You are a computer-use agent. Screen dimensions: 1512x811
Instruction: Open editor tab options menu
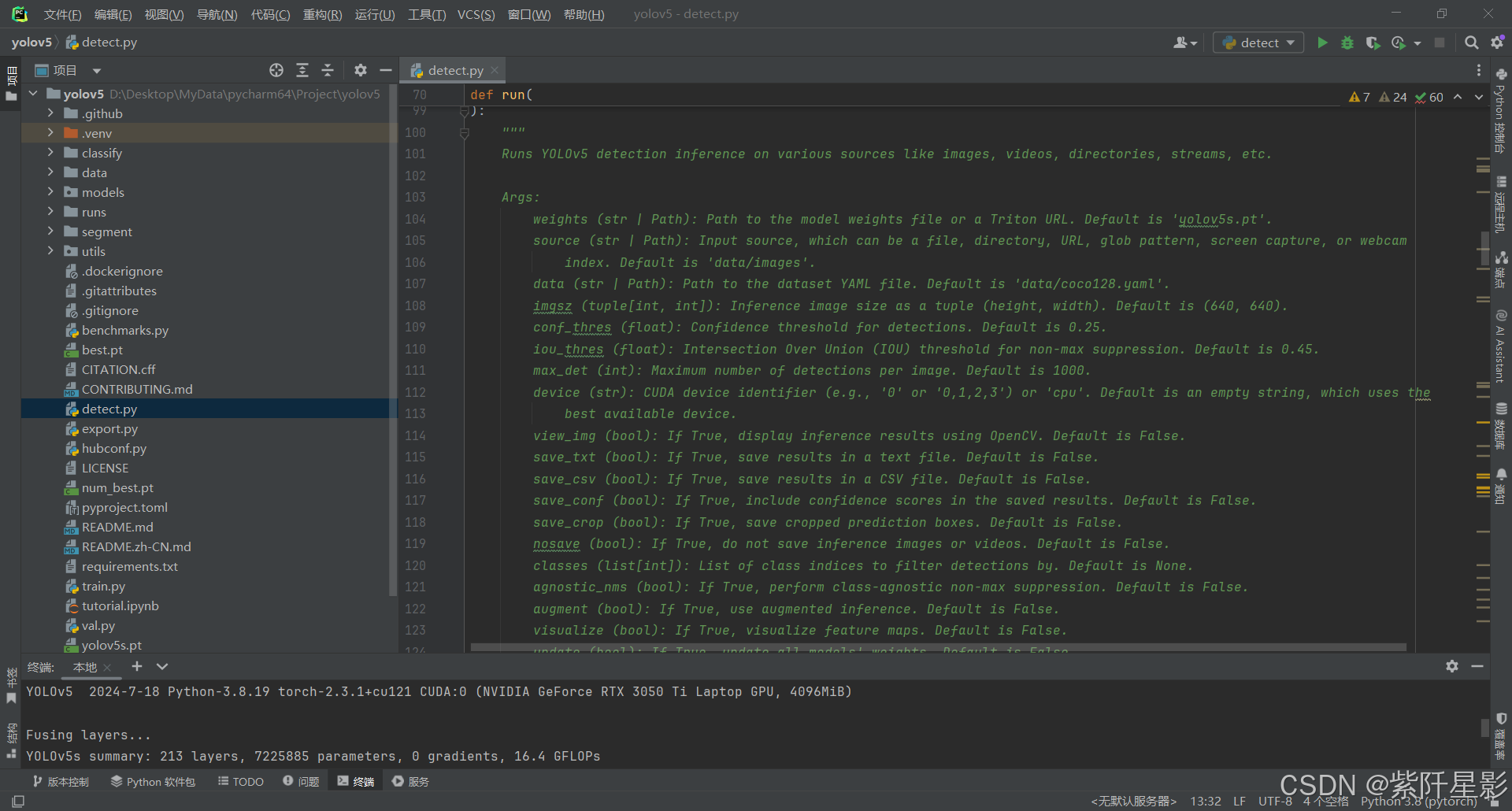click(1479, 70)
